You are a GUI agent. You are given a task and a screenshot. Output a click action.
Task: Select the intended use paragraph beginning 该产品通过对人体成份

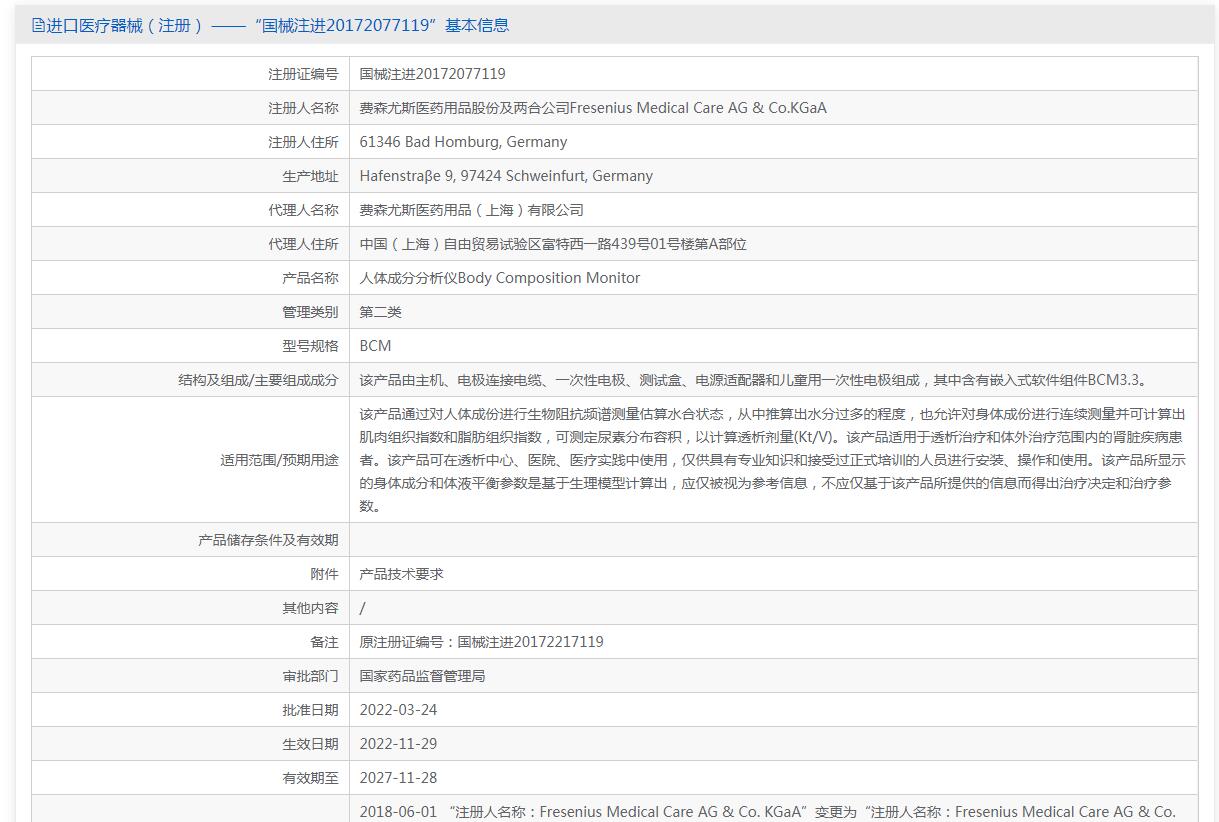[x=773, y=460]
